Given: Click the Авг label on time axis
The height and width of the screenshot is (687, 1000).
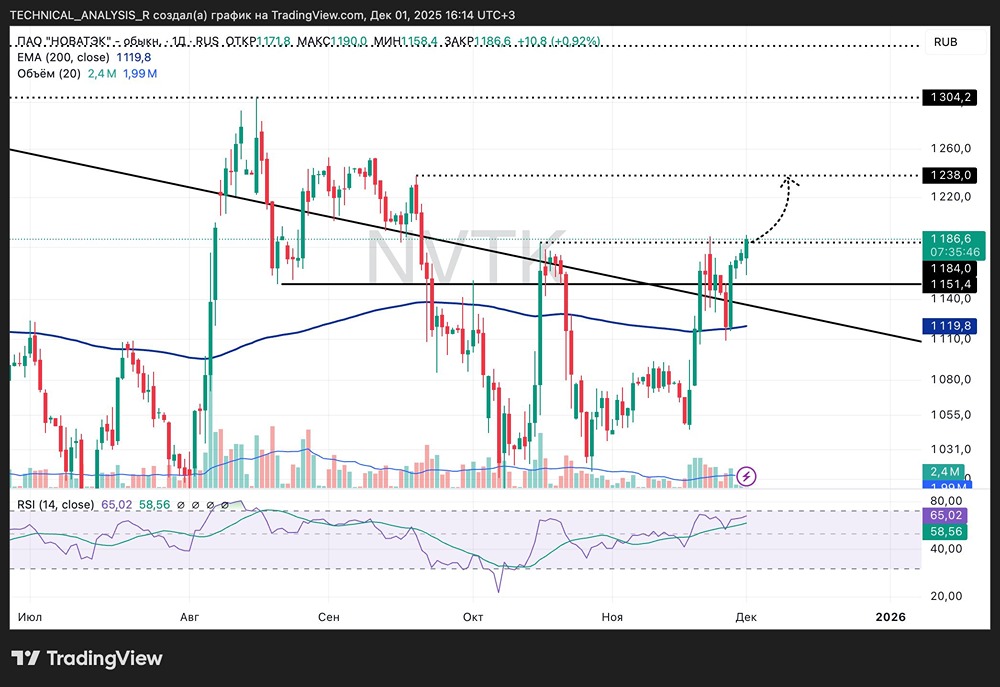Looking at the screenshot, I should pos(189,617).
